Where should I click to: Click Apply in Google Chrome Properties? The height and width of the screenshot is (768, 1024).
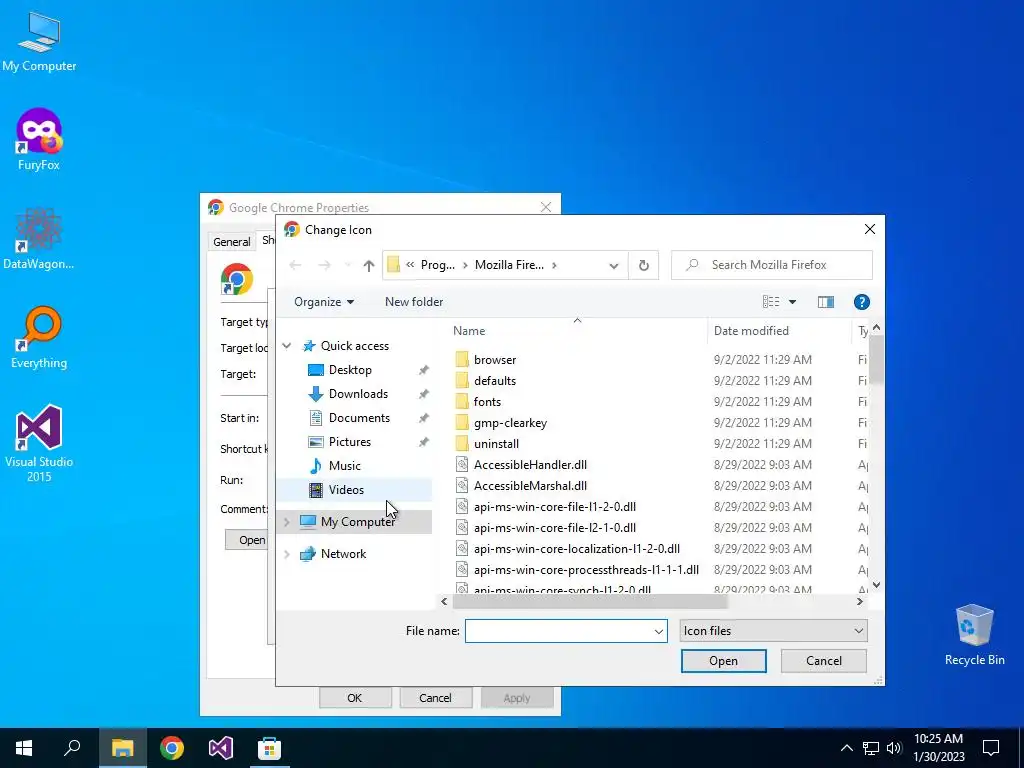(x=517, y=698)
